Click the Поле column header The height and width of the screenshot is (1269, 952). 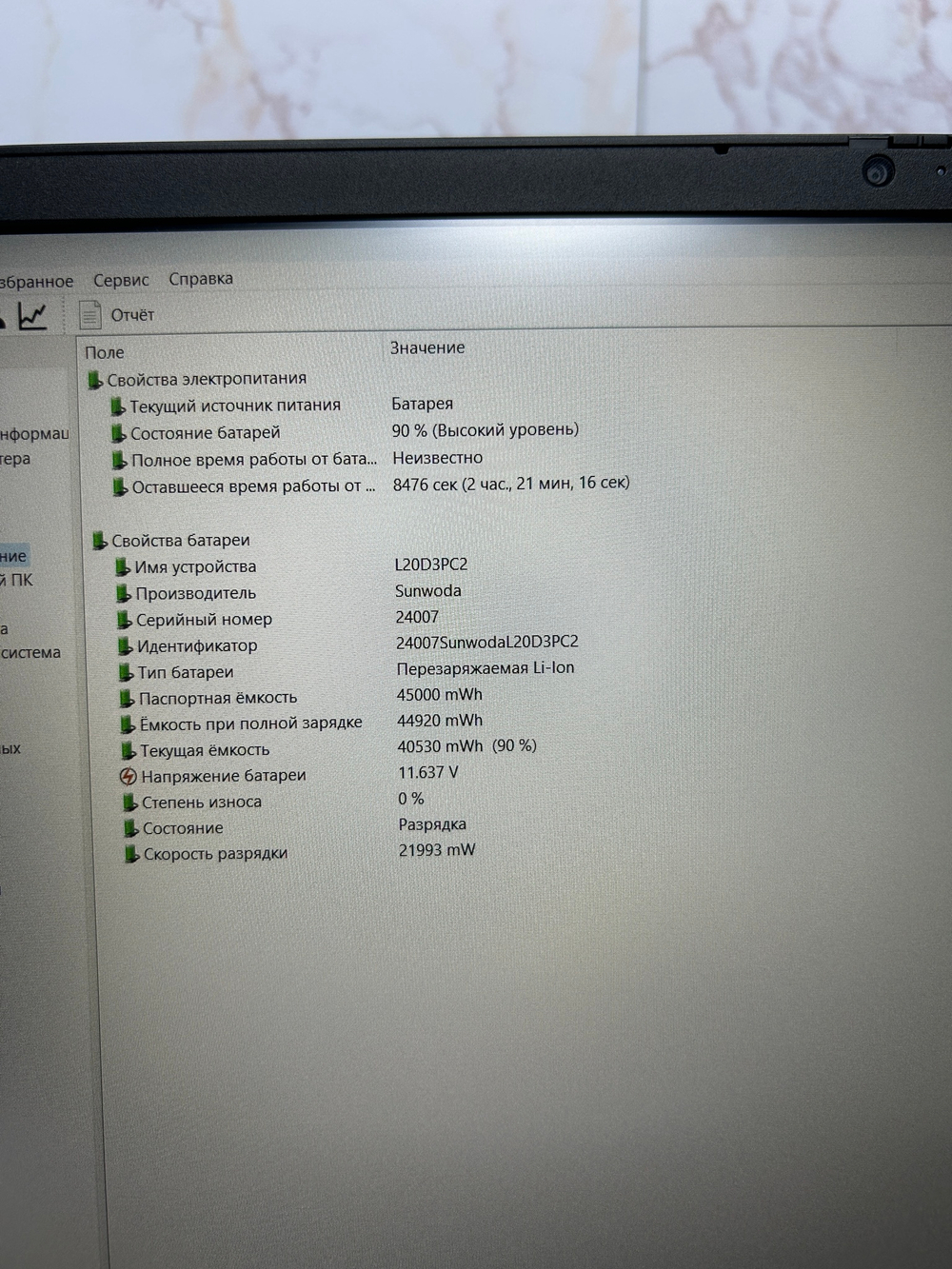(x=105, y=352)
